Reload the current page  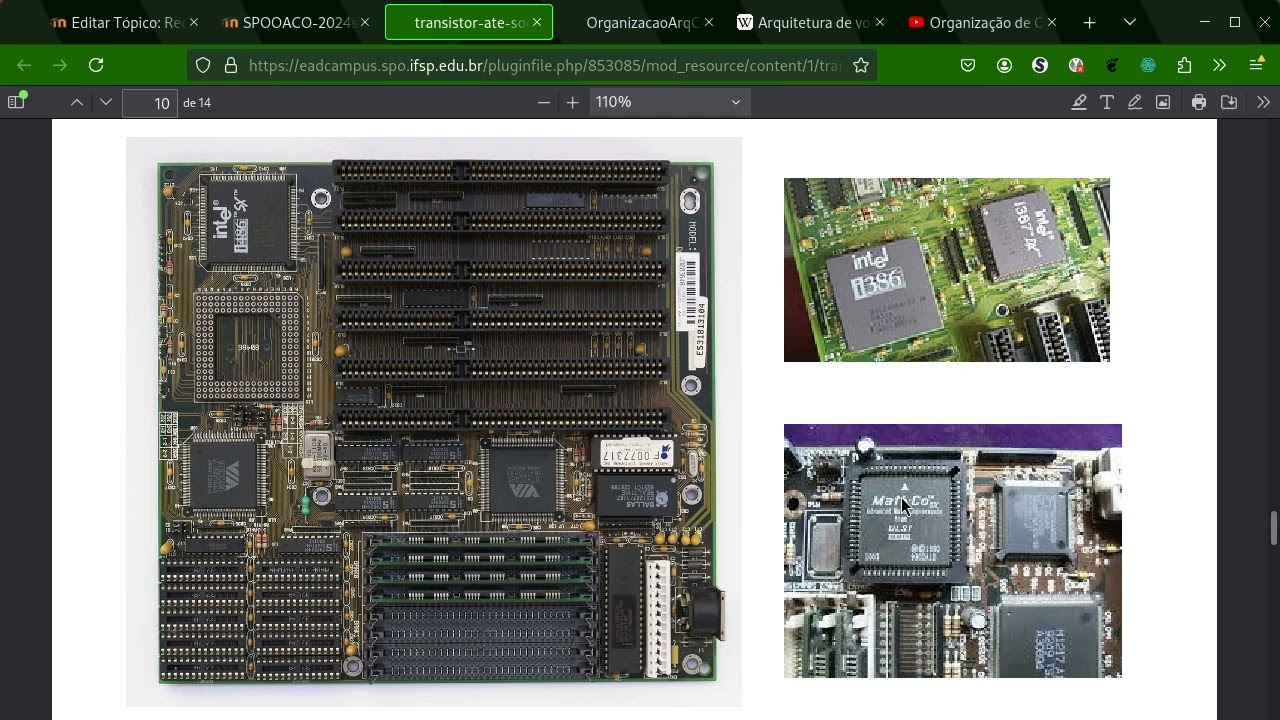[x=96, y=65]
